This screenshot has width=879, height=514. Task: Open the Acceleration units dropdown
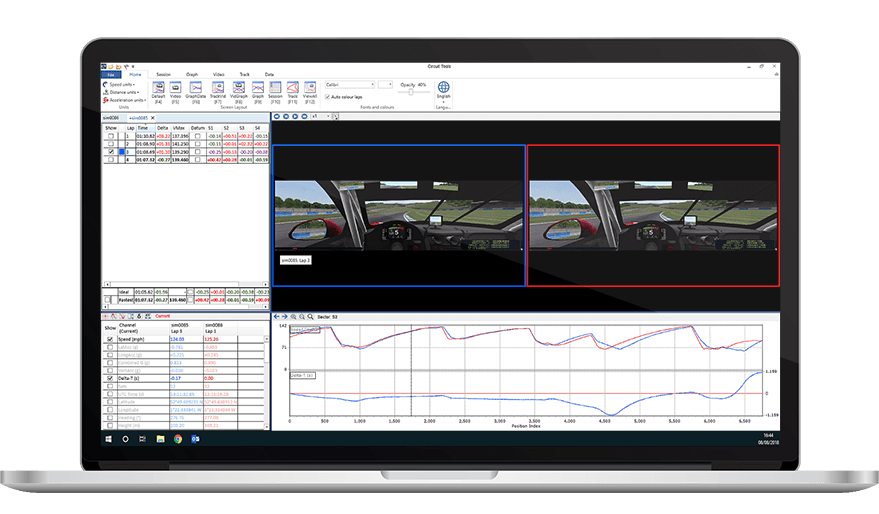point(126,101)
